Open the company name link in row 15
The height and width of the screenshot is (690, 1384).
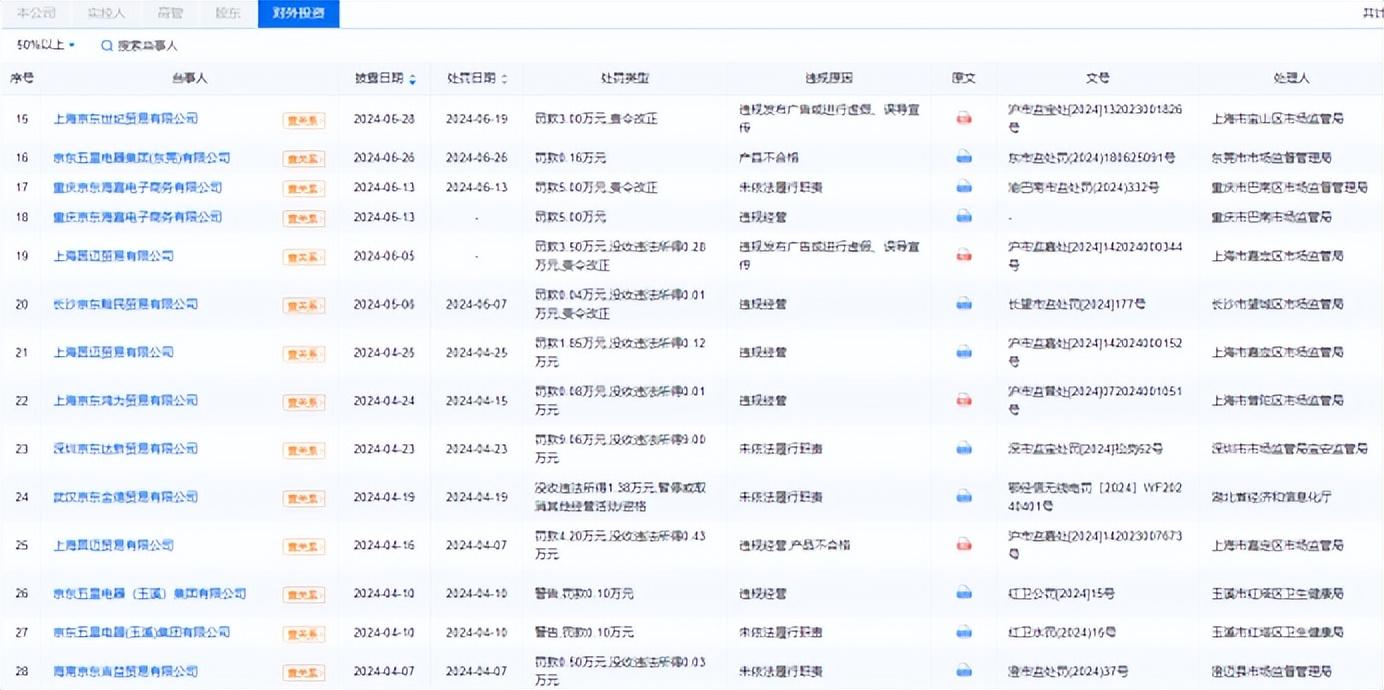coord(125,118)
